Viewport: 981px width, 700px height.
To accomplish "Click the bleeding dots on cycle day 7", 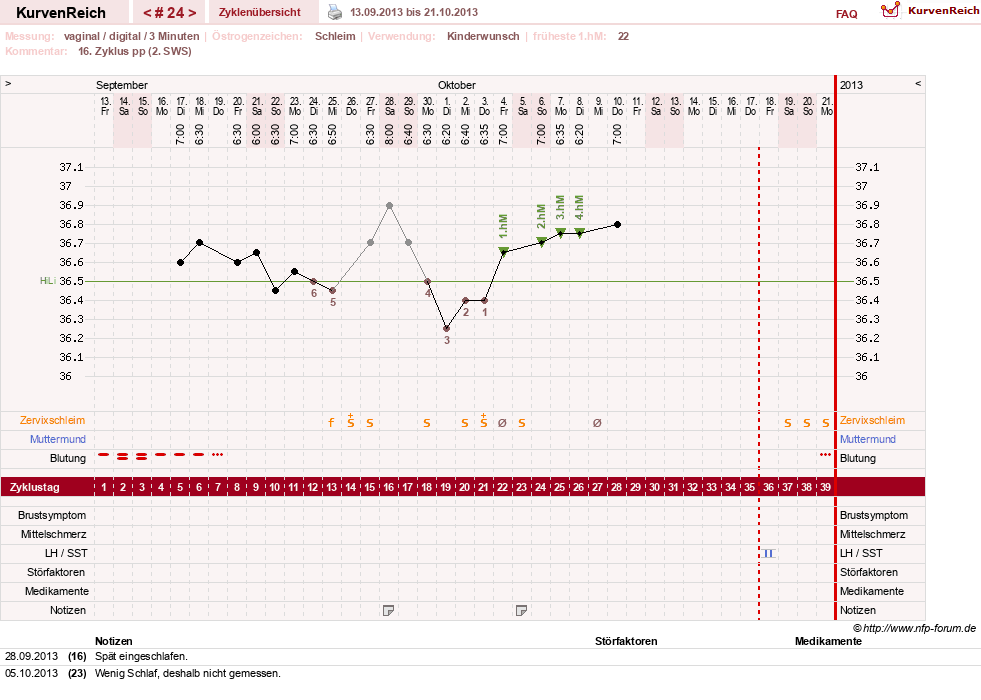I will pyautogui.click(x=218, y=455).
